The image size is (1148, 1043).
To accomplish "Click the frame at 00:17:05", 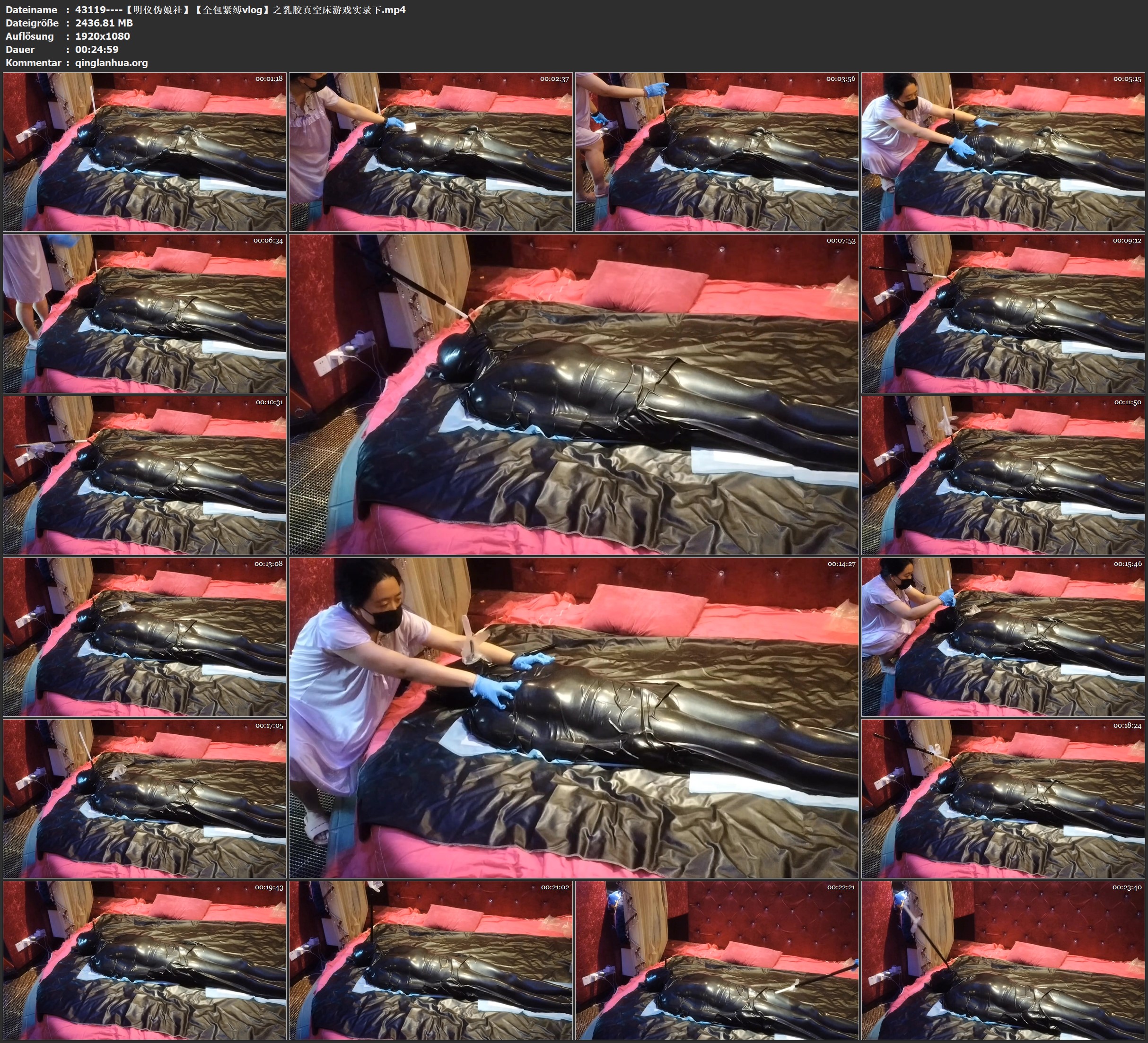I will click(x=145, y=798).
